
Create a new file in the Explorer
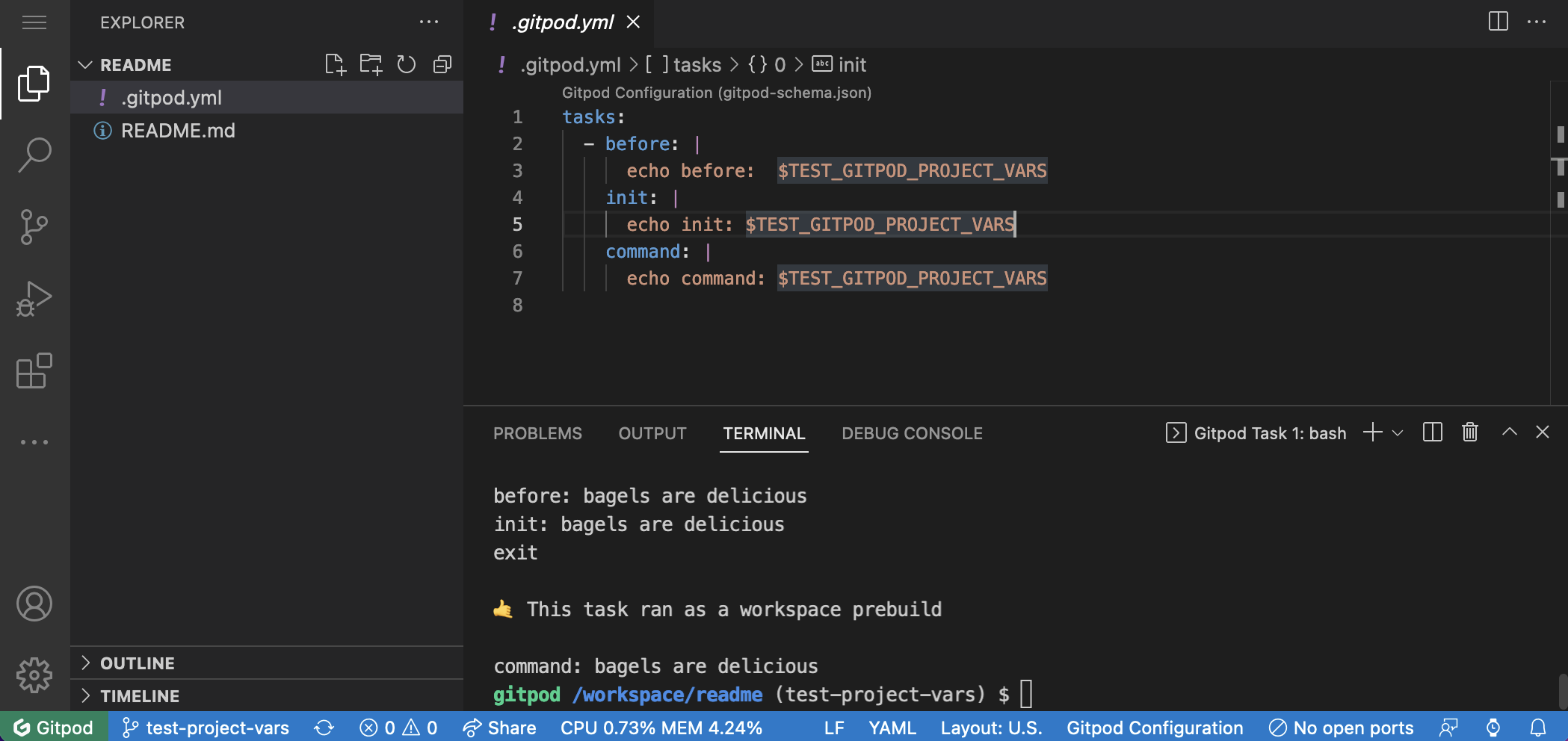coord(336,64)
